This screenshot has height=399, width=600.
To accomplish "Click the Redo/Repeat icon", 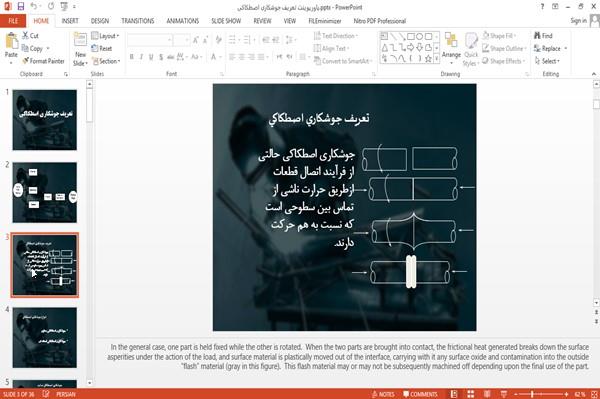I will pyautogui.click(x=51, y=7).
